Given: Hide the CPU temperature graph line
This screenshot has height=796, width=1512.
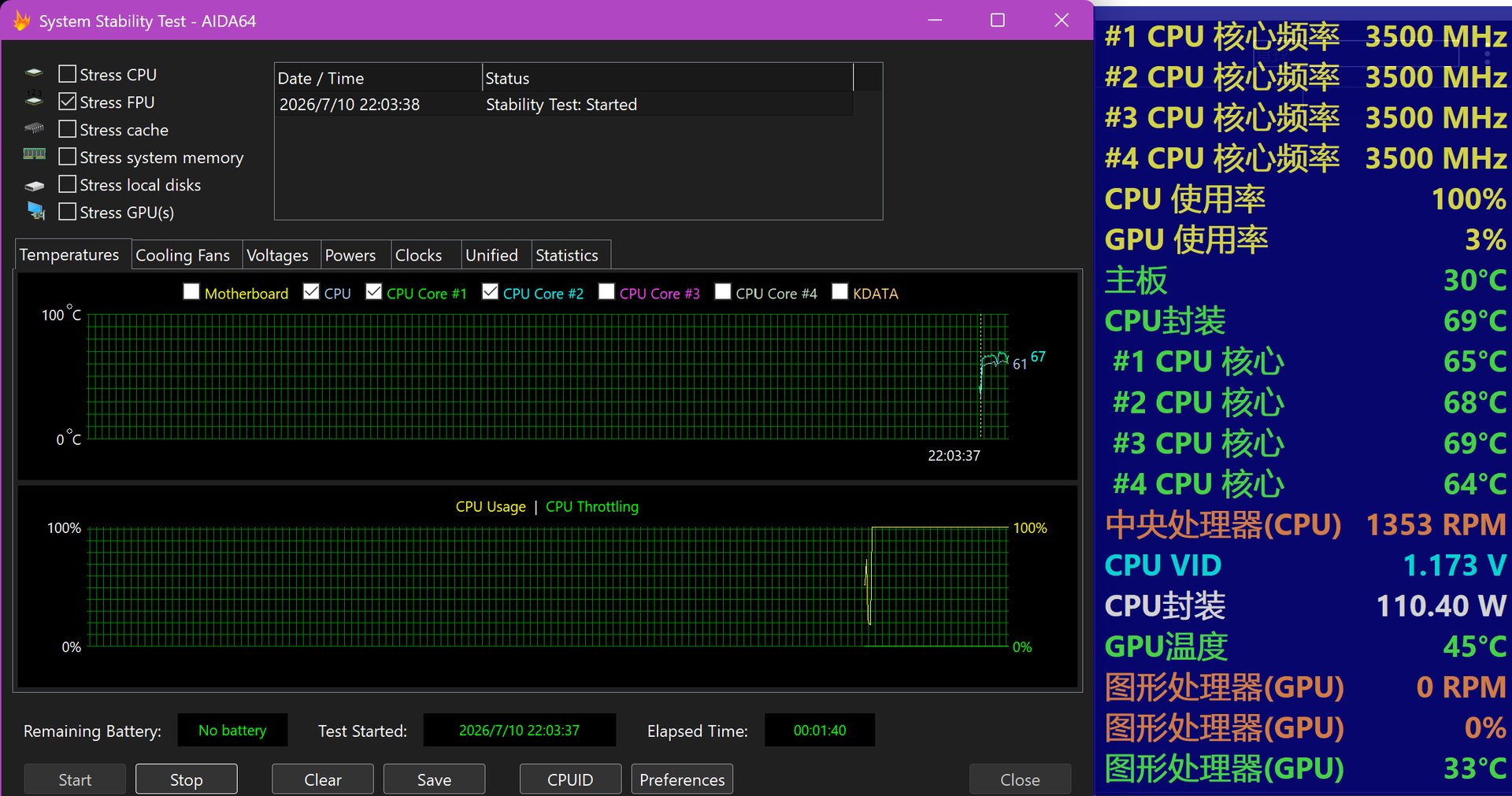Looking at the screenshot, I should (x=311, y=292).
